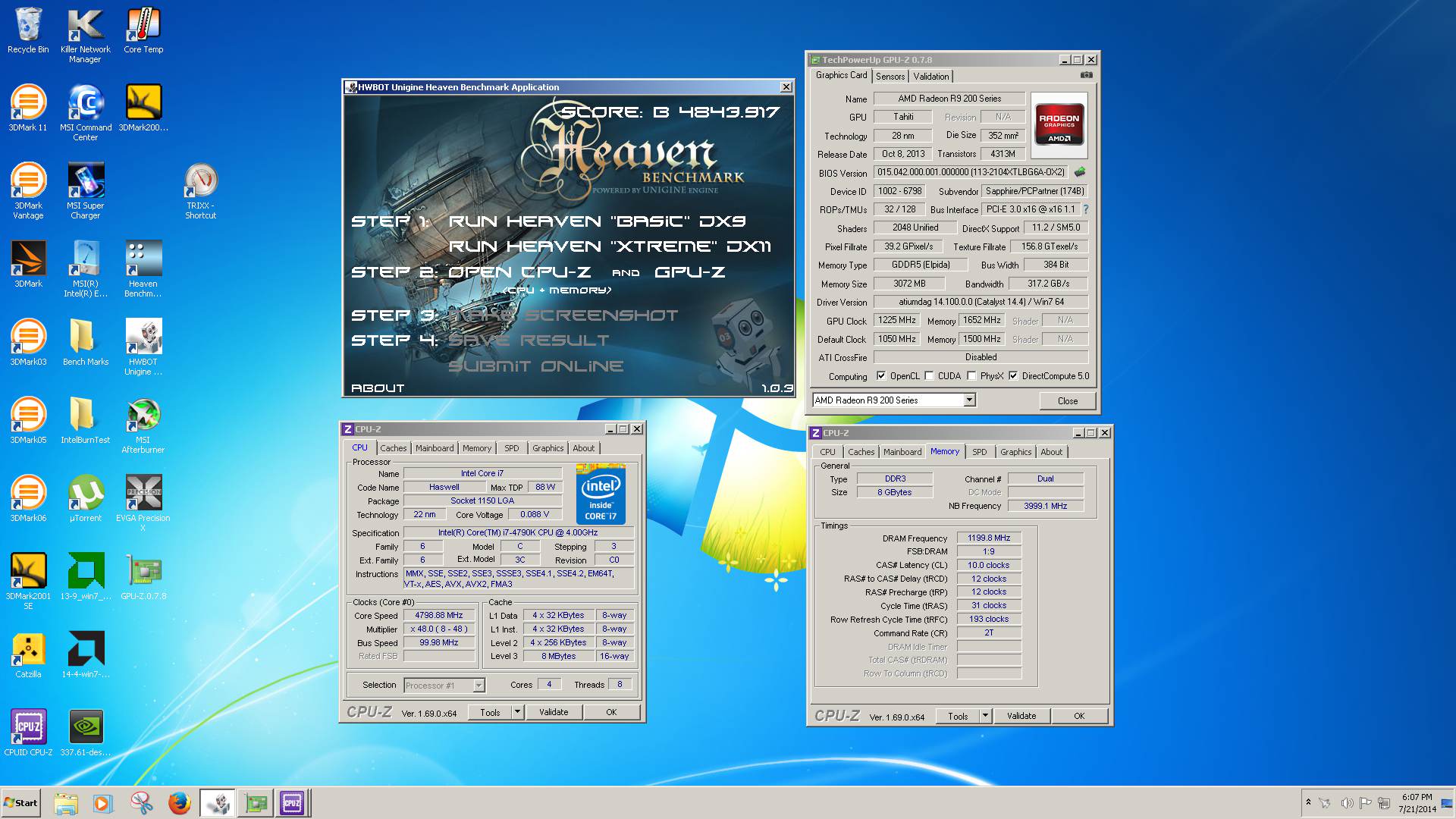Toggle the CUDA checkbox in GPU-Z

tap(929, 376)
